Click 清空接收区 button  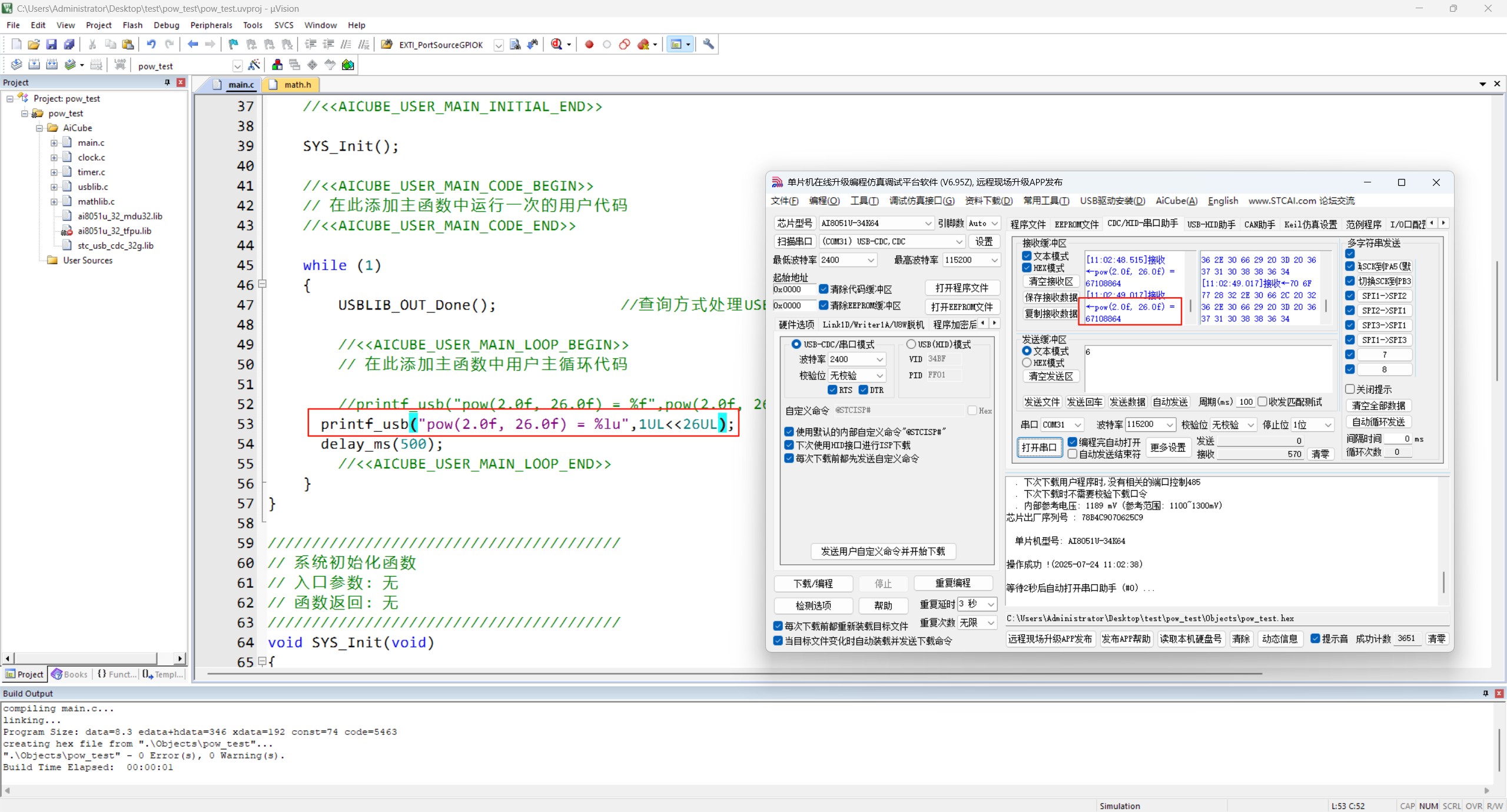click(1051, 281)
